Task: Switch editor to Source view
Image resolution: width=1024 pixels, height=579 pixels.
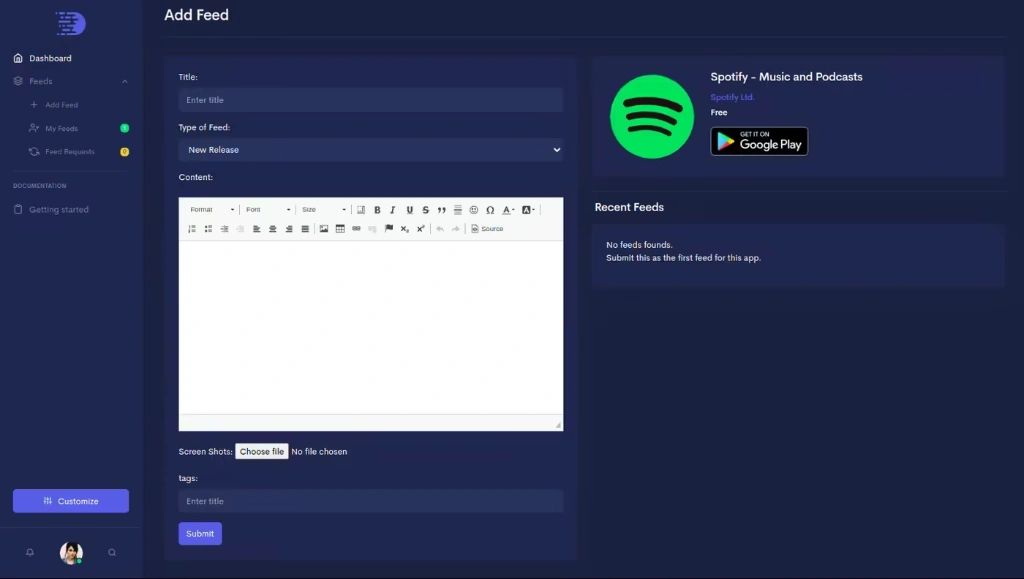Action: coord(487,228)
